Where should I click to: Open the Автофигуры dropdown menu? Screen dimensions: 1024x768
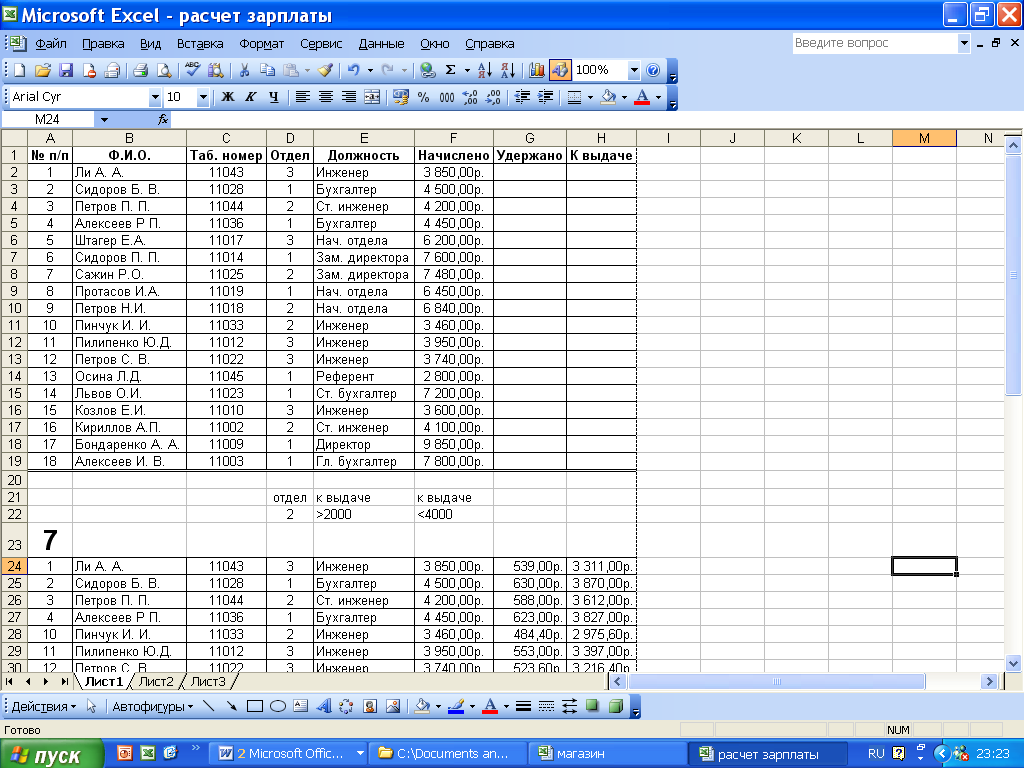point(153,706)
